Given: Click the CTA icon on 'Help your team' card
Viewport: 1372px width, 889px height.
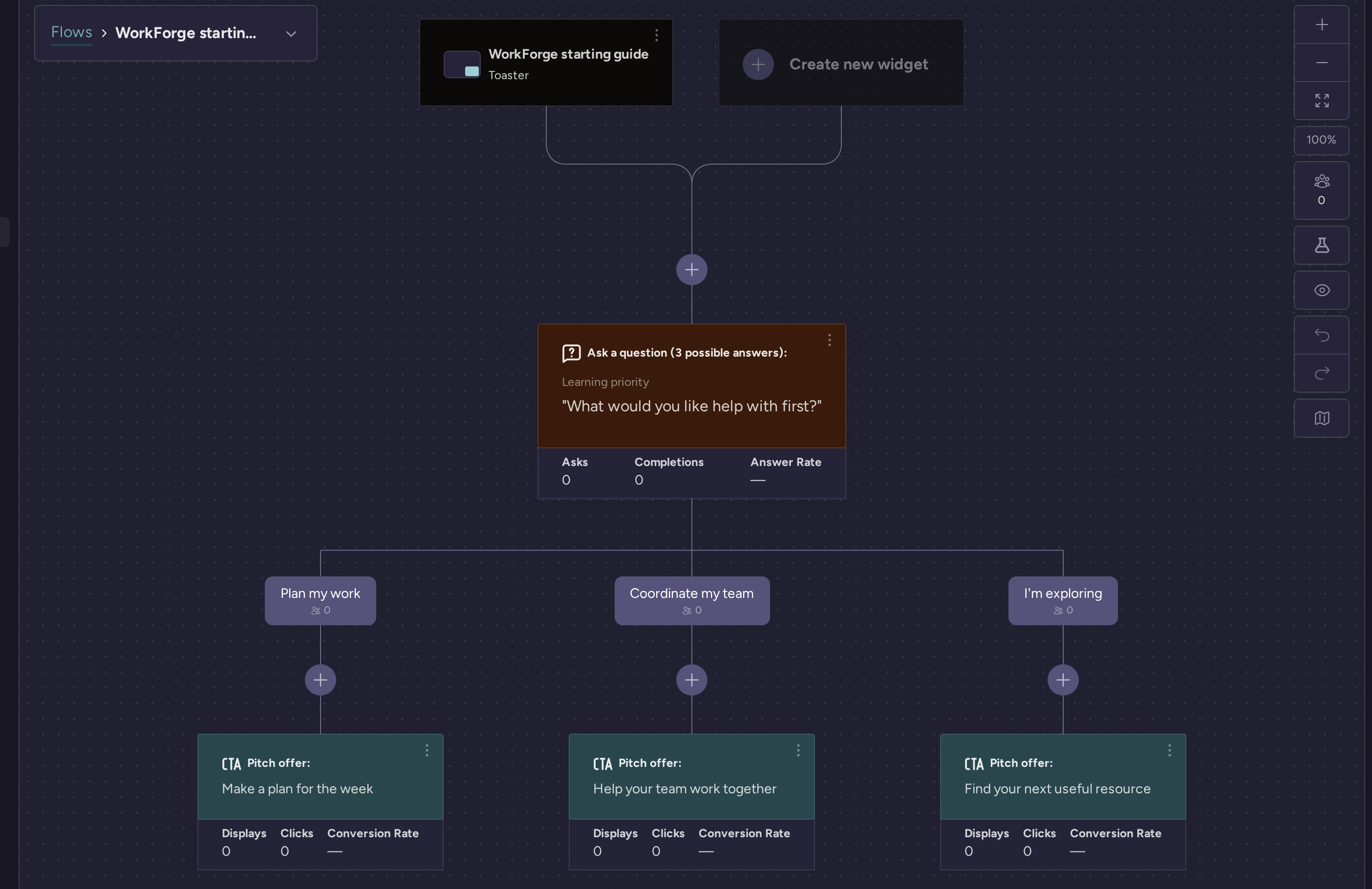Looking at the screenshot, I should (602, 764).
